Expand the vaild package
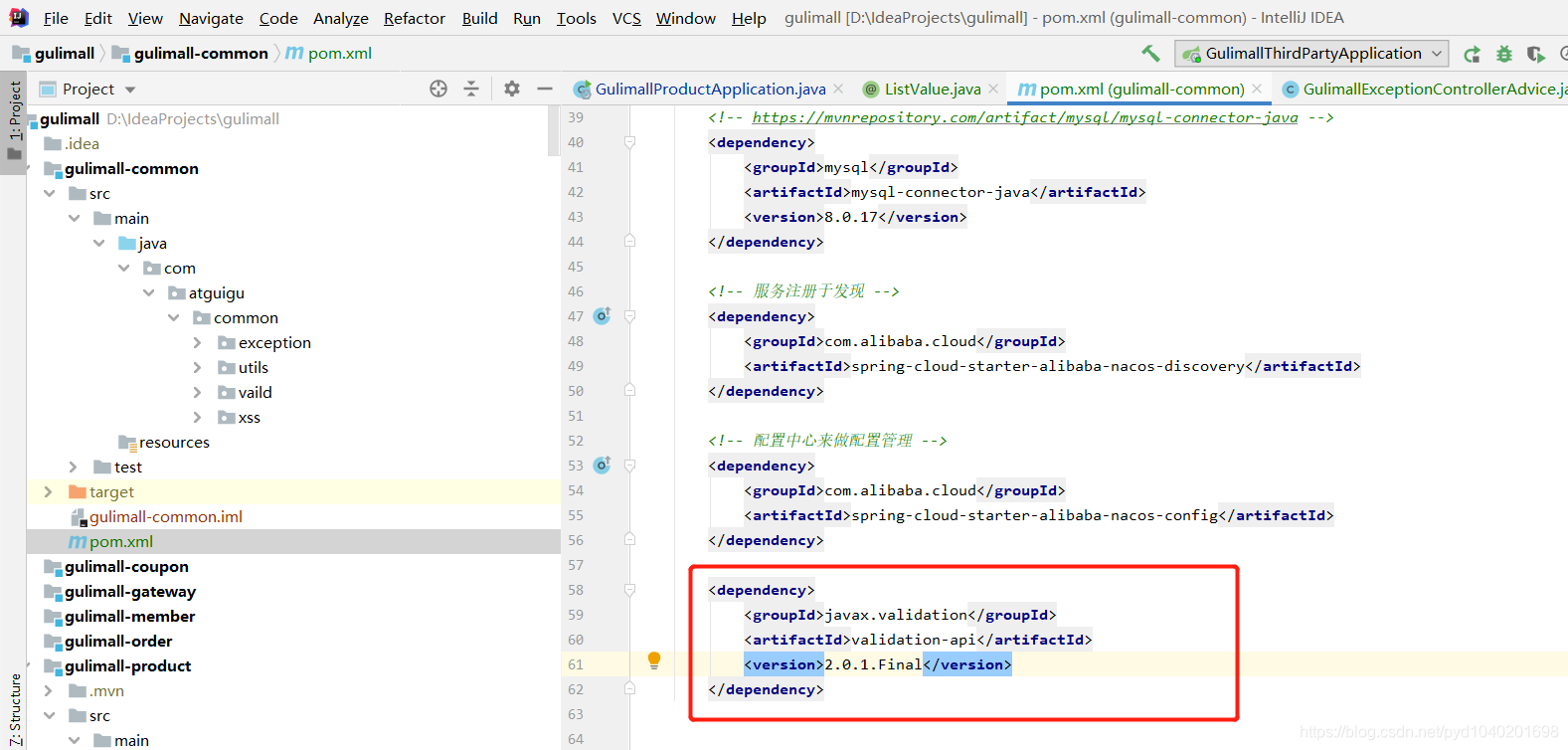The height and width of the screenshot is (750, 1568). coord(197,392)
